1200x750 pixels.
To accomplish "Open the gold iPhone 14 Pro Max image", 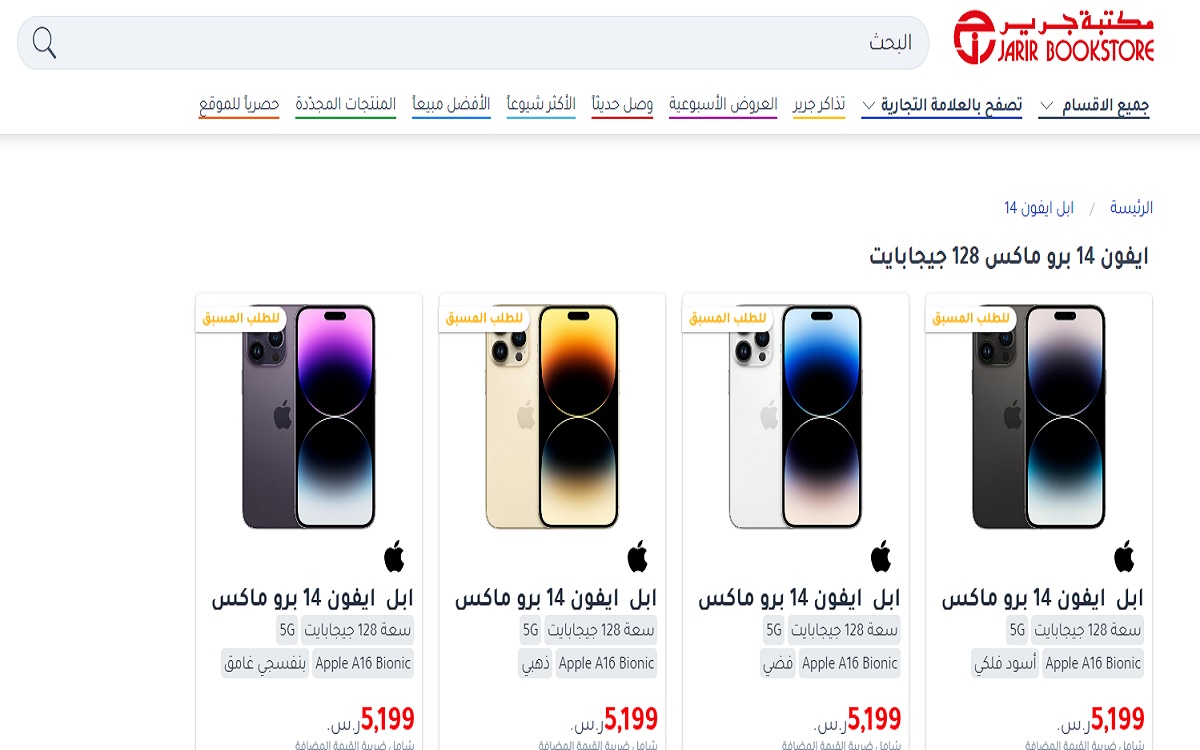I will pos(552,416).
